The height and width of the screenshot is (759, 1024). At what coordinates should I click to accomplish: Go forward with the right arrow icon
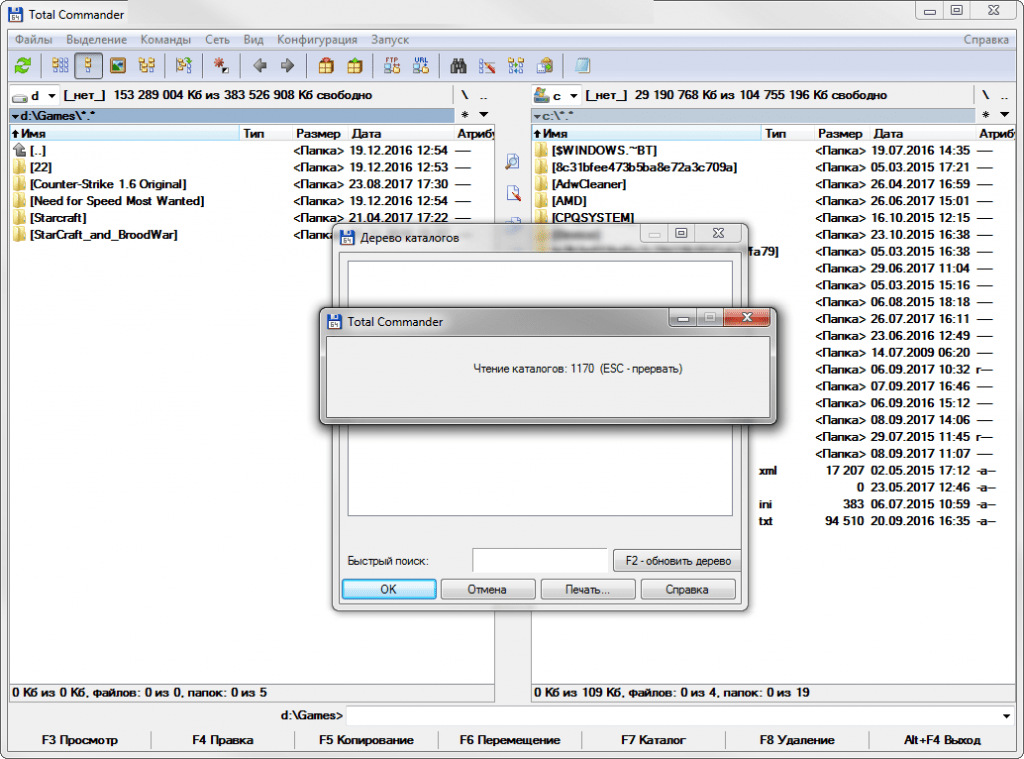click(287, 65)
